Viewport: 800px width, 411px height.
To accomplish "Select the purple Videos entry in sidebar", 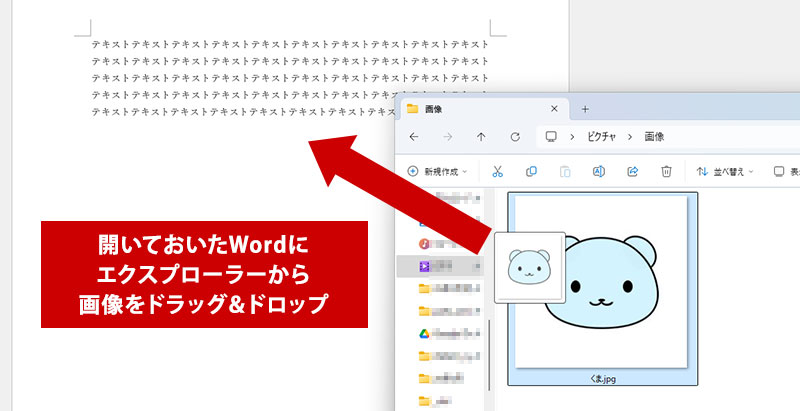I will point(440,266).
